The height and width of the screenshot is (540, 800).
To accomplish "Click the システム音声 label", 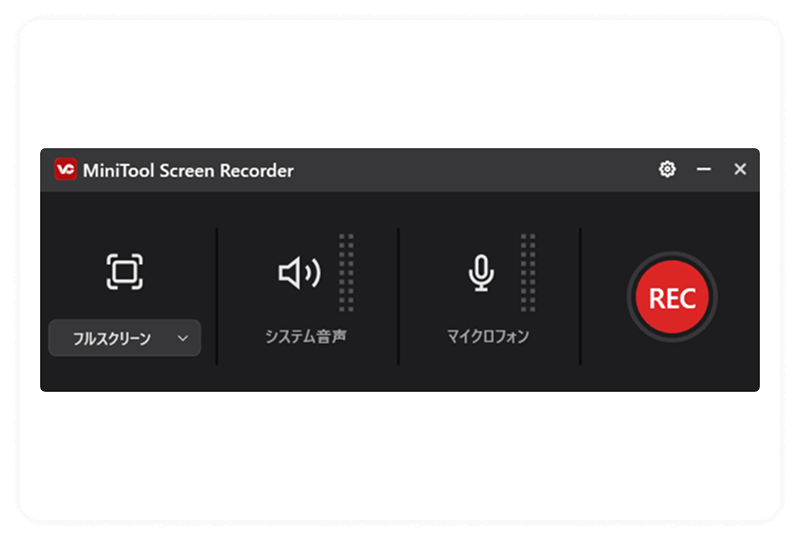I will pos(306,336).
